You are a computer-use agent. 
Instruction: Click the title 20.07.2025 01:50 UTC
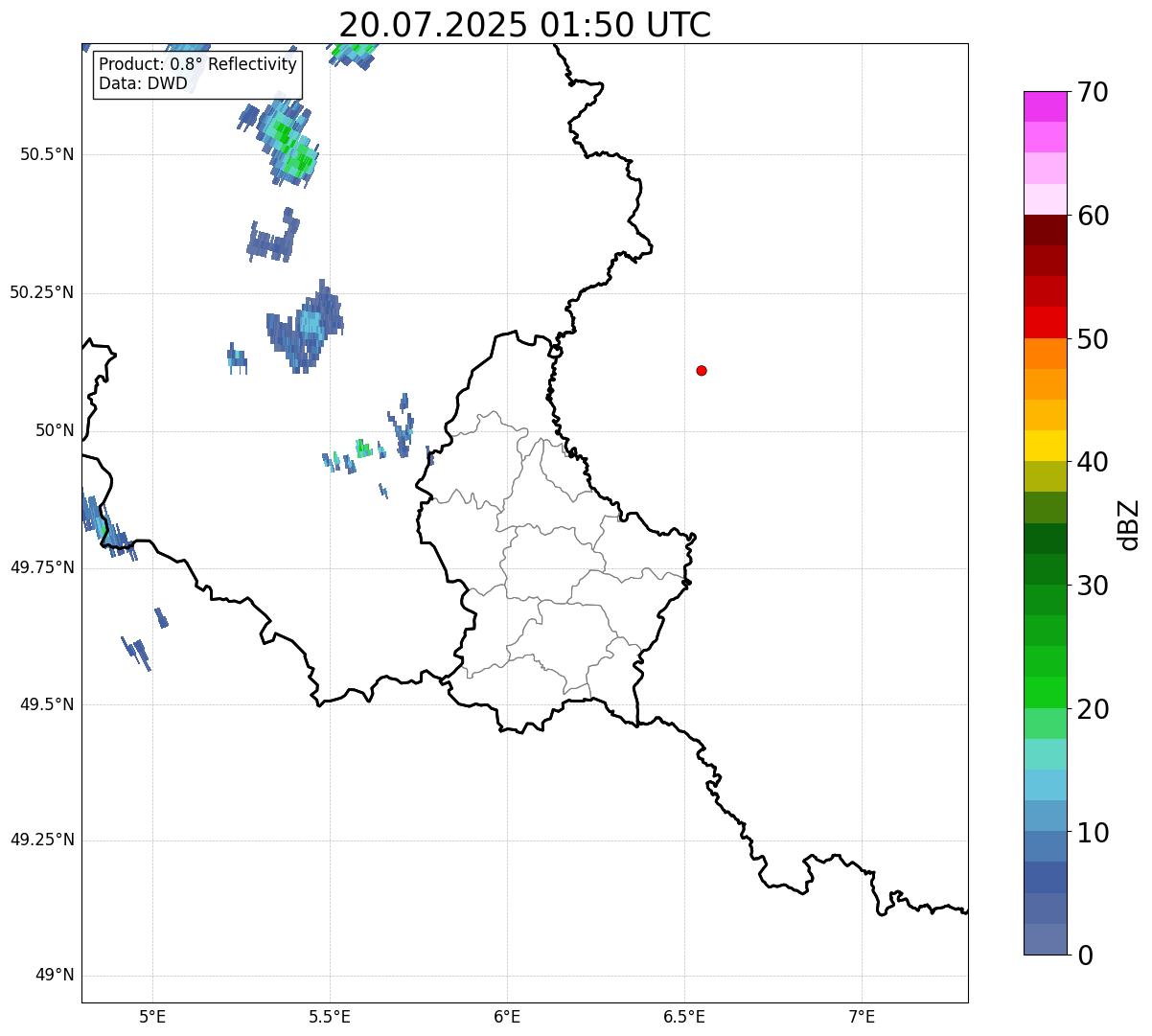(x=524, y=25)
